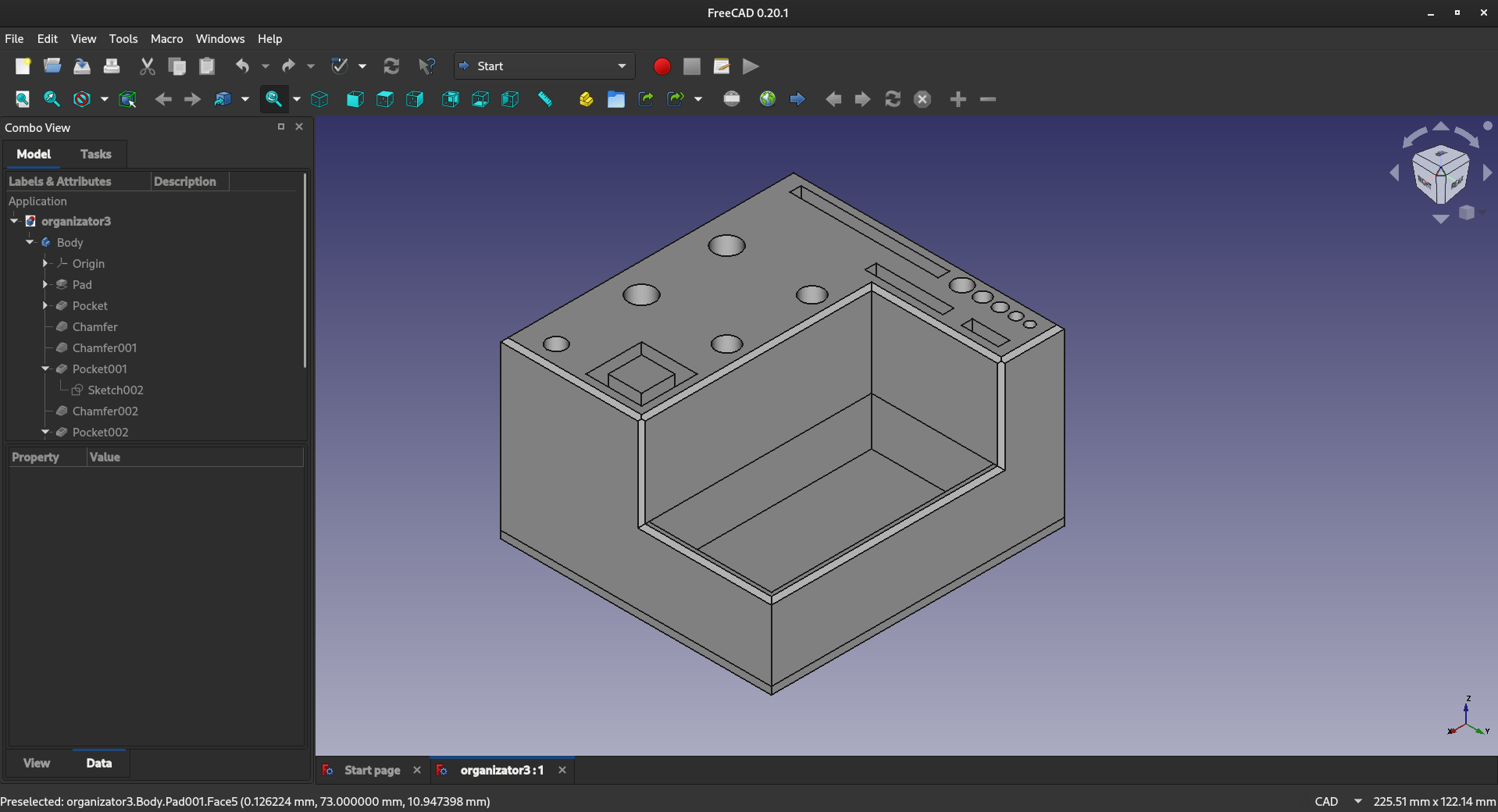Fit the whole model in the view

point(22,99)
